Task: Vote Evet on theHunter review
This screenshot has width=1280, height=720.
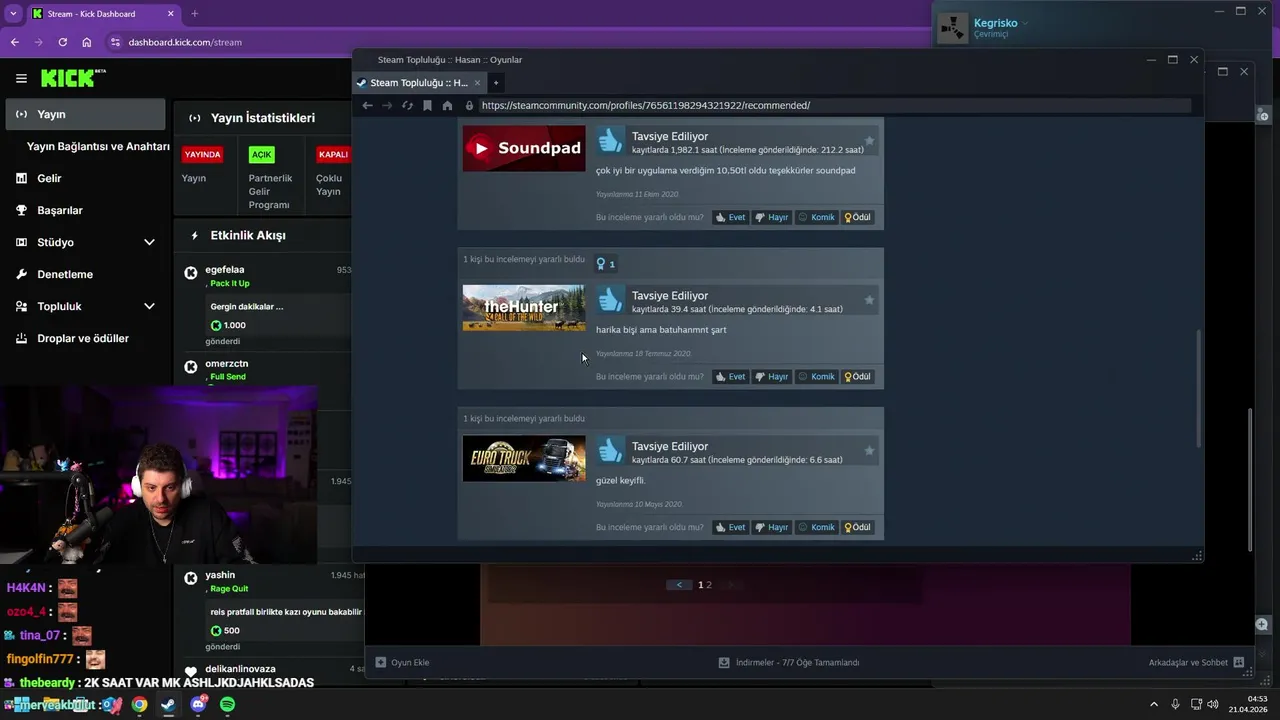Action: 730,377
